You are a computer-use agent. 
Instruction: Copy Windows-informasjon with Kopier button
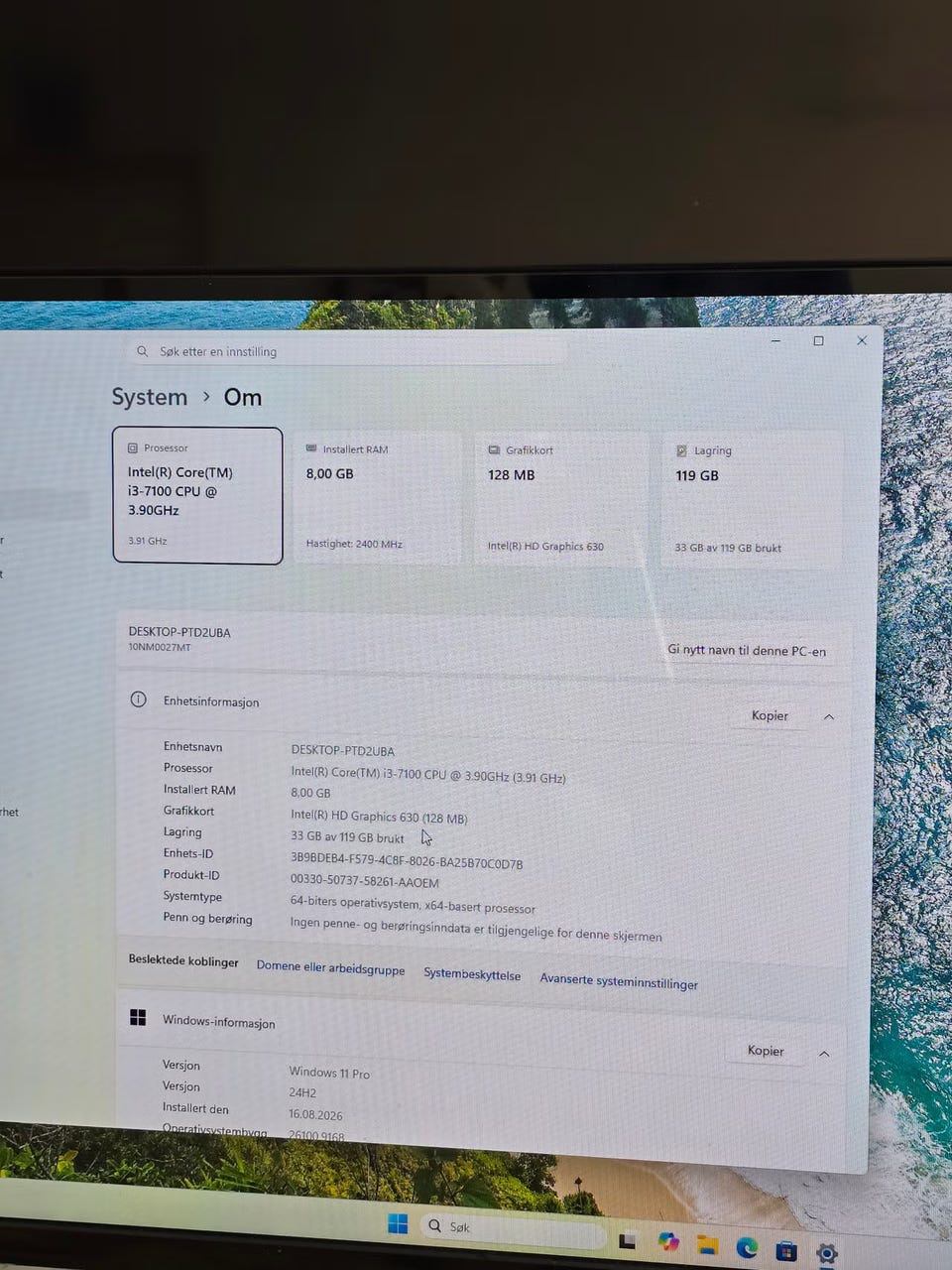(x=766, y=1051)
